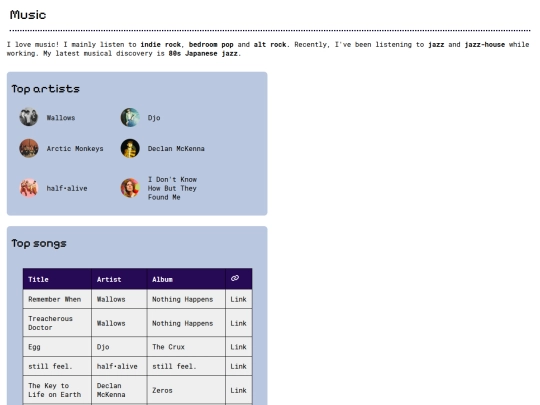The height and width of the screenshot is (405, 540).
Task: Select the I Don't Know How But They Found Me name
Action: point(172,188)
